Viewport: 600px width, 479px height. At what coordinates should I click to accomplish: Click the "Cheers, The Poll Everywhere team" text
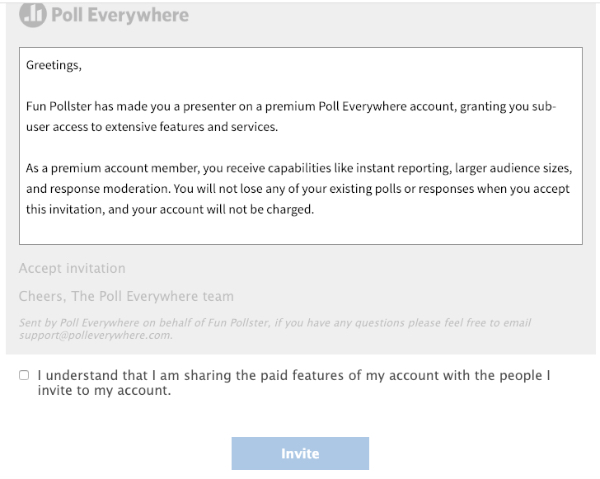point(126,296)
